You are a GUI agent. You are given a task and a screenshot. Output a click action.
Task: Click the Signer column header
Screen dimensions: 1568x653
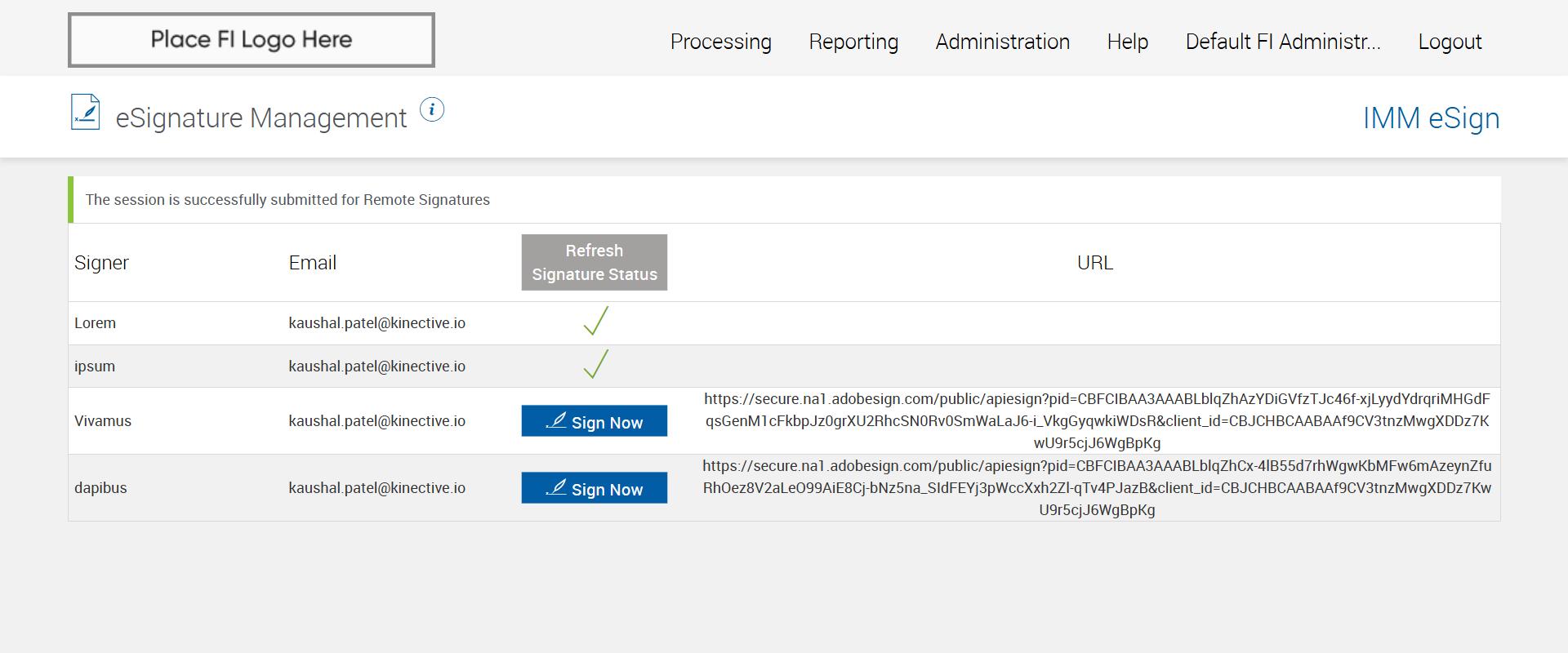101,263
